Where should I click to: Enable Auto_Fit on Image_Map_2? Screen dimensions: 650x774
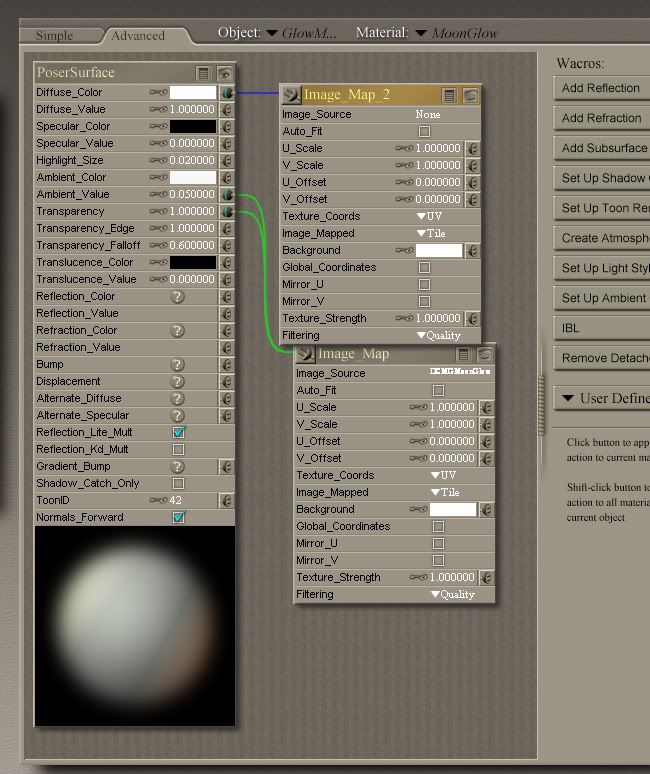pyautogui.click(x=424, y=131)
